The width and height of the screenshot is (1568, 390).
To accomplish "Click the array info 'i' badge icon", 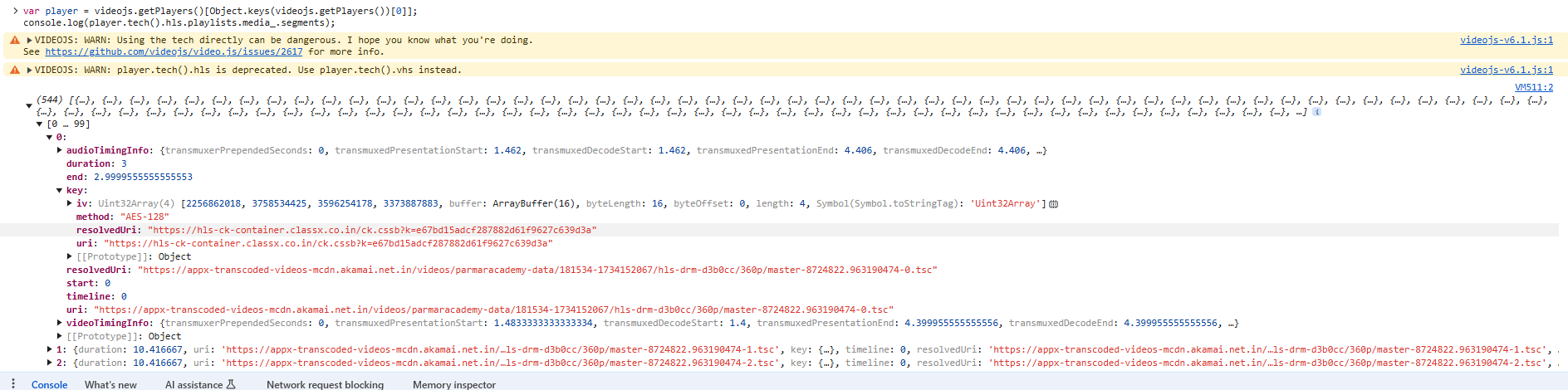I will 1316,112.
